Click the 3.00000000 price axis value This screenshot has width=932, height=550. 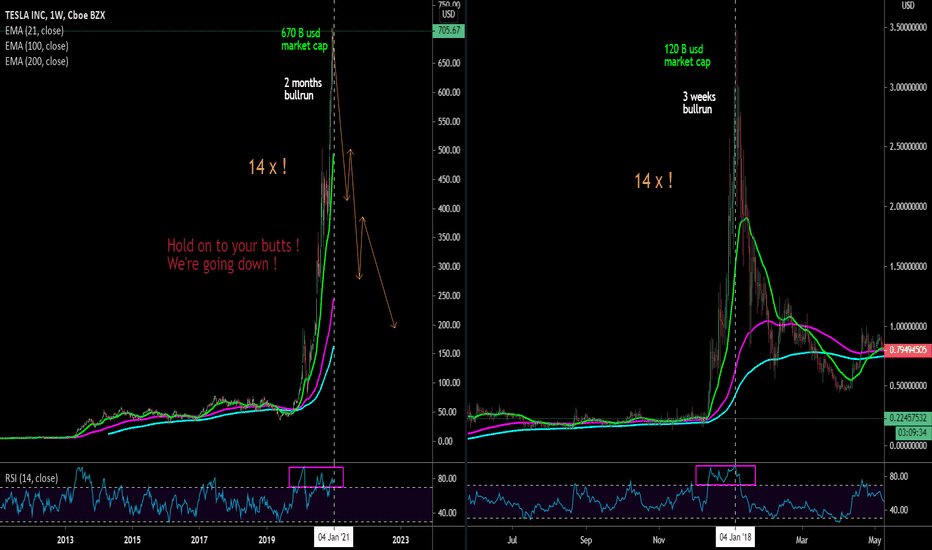point(908,87)
